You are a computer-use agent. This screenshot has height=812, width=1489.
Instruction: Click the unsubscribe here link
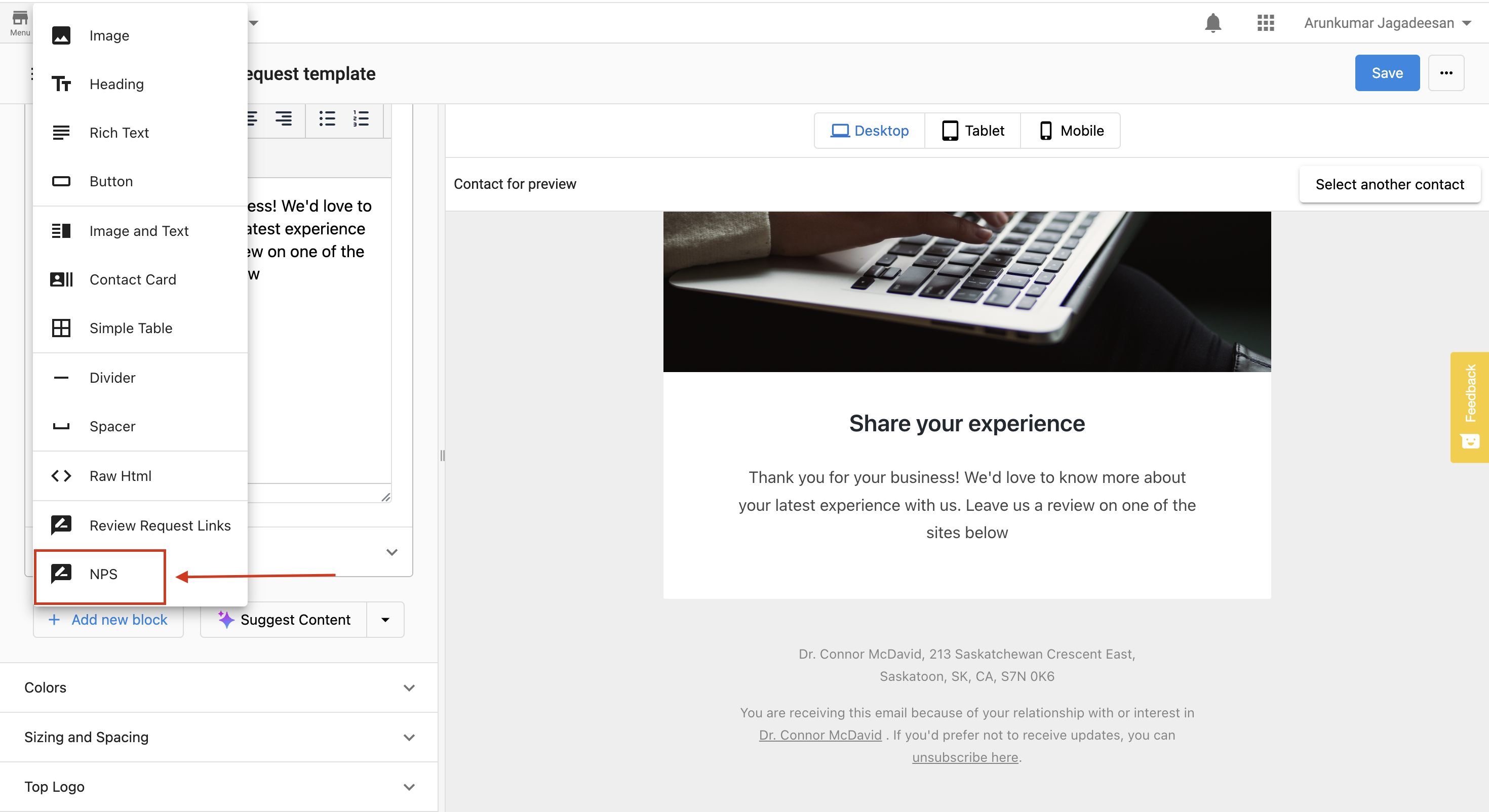965,757
